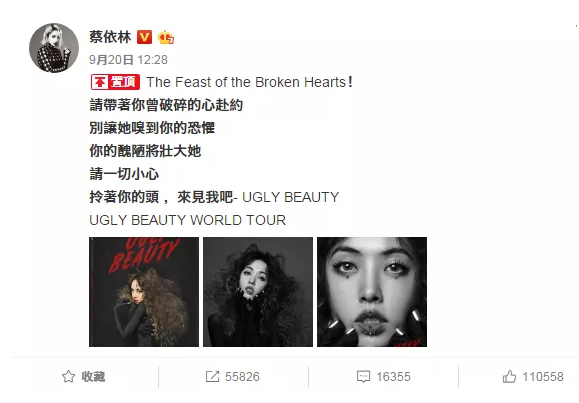Click the comment bubble icon
This screenshot has height=403, width=579.
click(363, 377)
